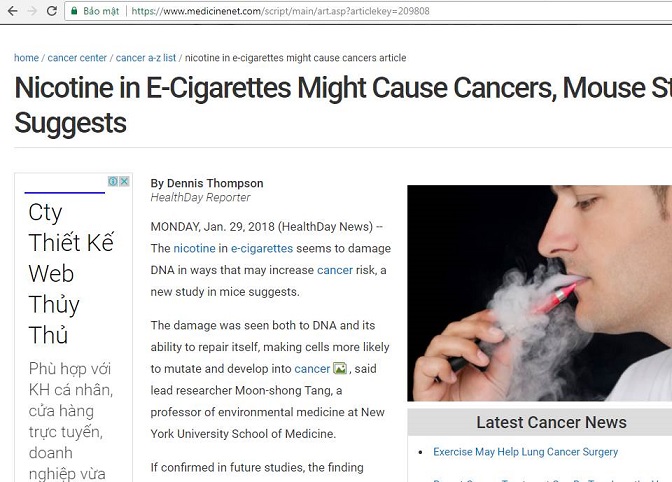Follow the 'e-cigarettes' article link
The height and width of the screenshot is (482, 672).
[x=262, y=248]
